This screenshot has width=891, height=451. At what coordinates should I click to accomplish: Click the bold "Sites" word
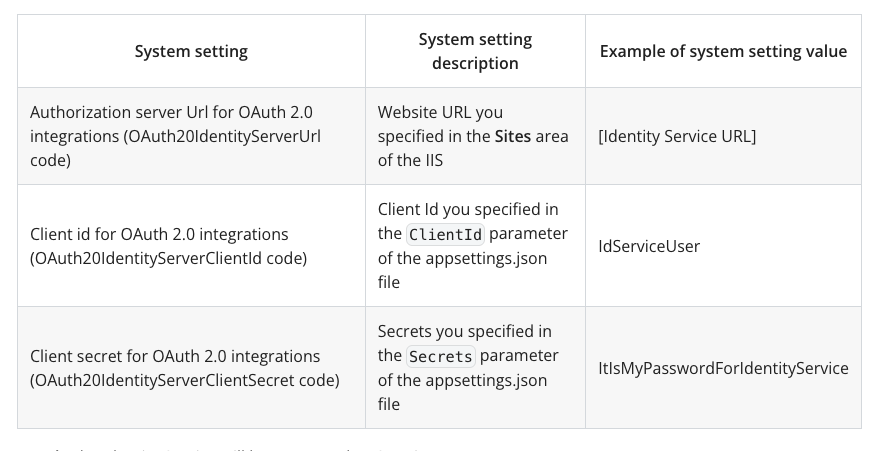tap(513, 136)
